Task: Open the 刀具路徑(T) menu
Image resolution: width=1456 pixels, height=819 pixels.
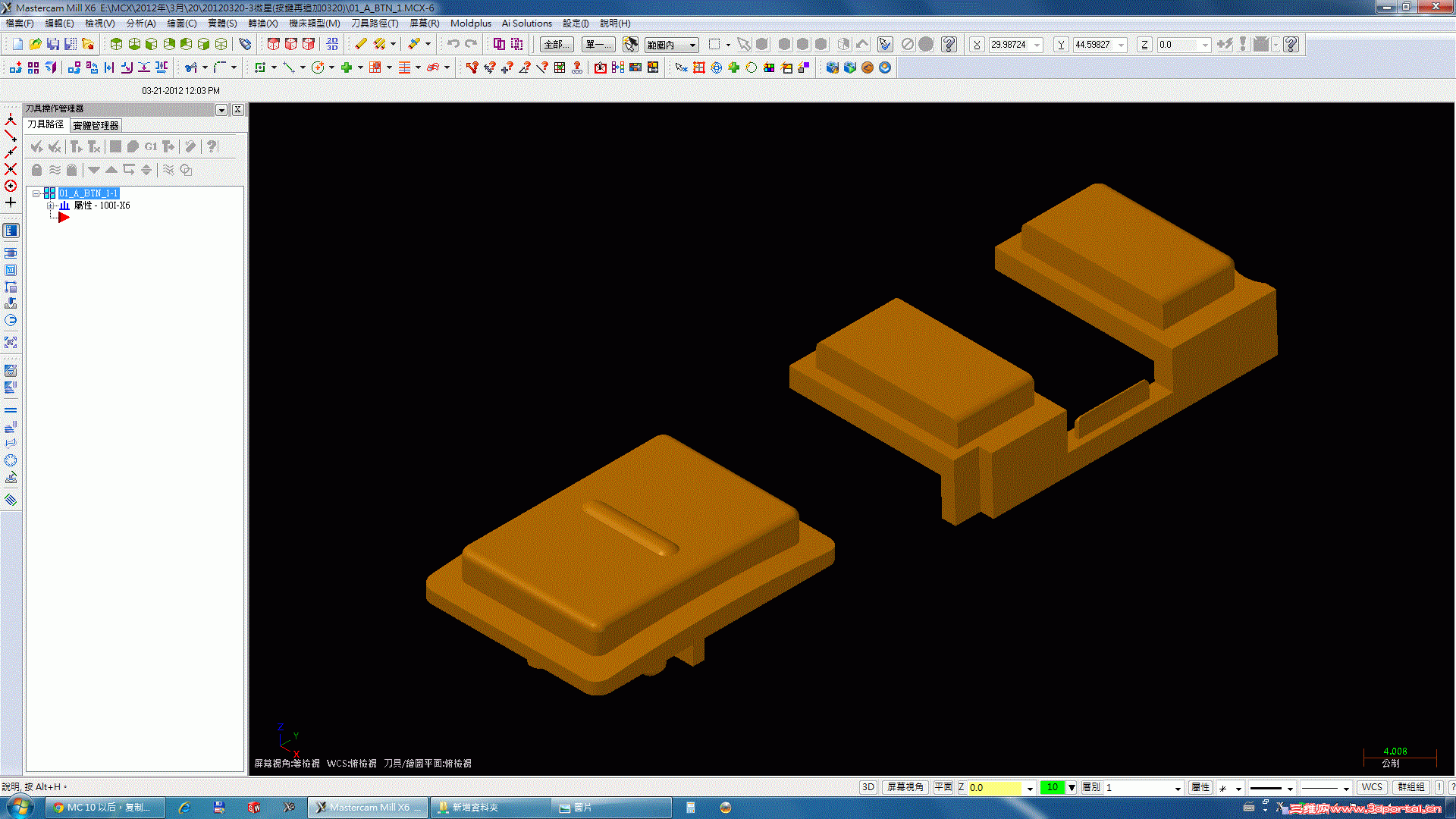Action: click(374, 24)
